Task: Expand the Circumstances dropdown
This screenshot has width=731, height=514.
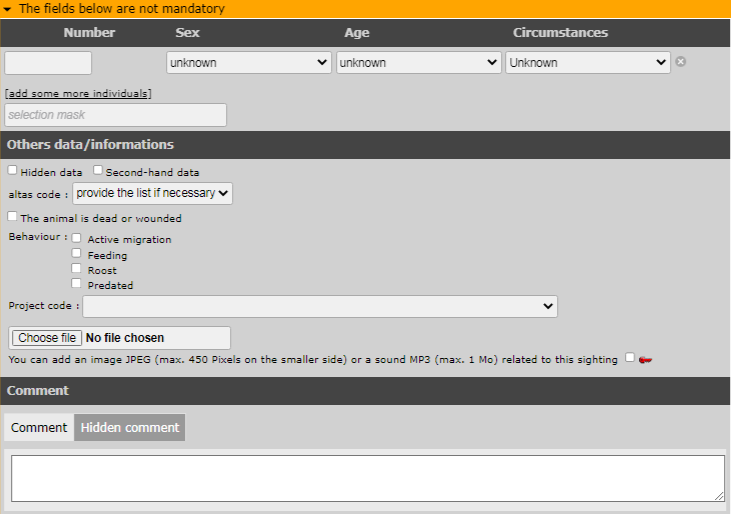Action: (587, 62)
